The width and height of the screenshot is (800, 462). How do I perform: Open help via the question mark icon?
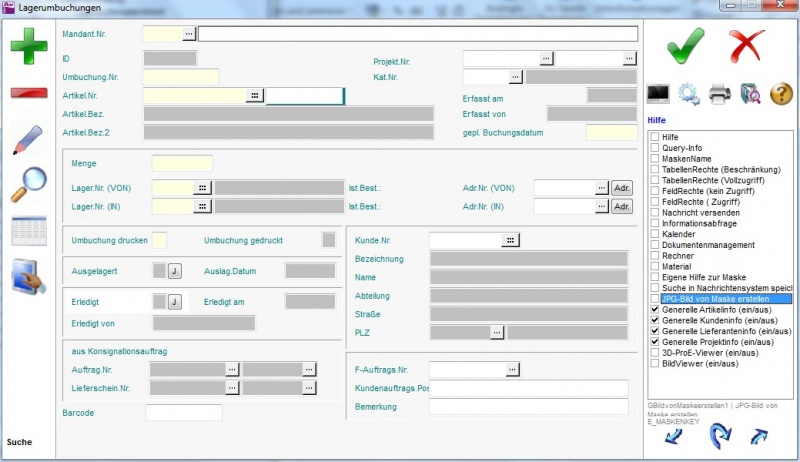click(x=781, y=95)
